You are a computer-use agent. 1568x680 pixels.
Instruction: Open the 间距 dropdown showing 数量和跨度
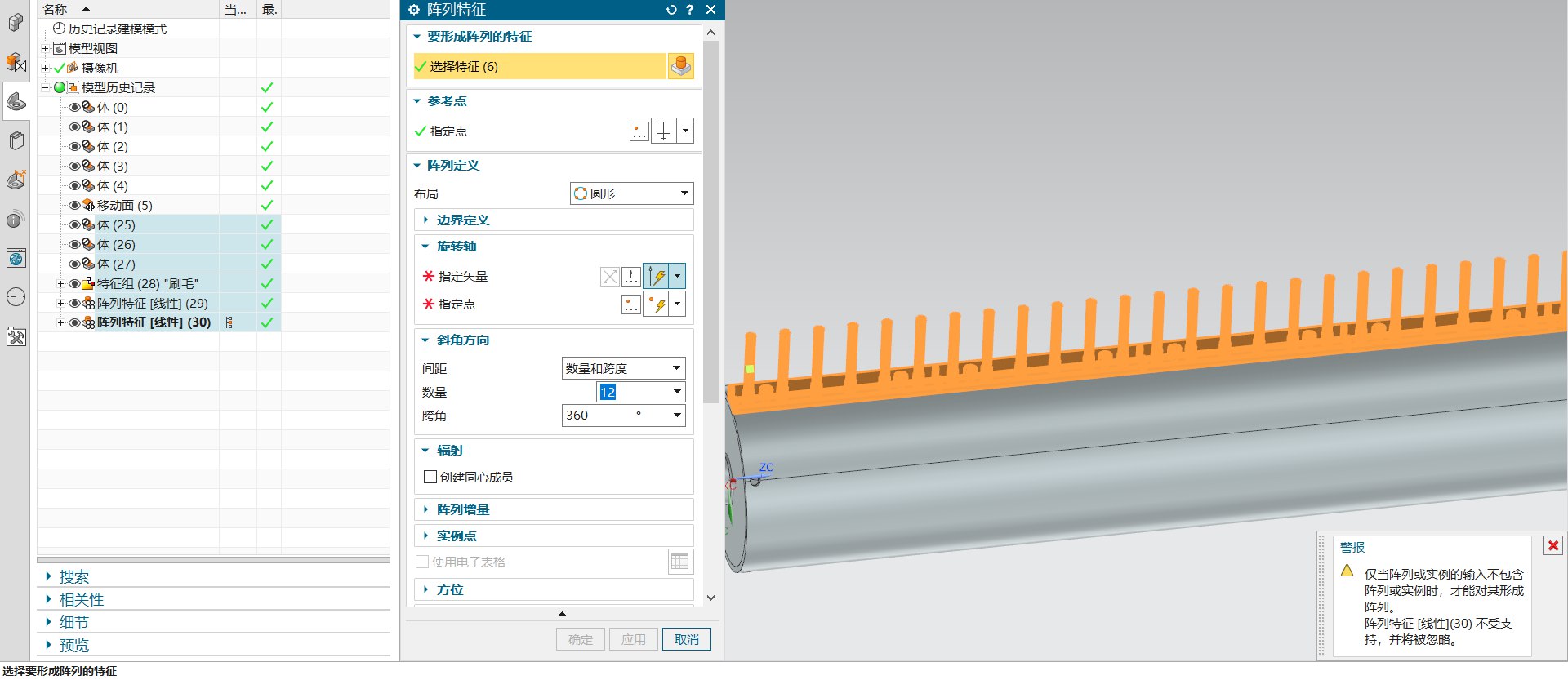(623, 368)
